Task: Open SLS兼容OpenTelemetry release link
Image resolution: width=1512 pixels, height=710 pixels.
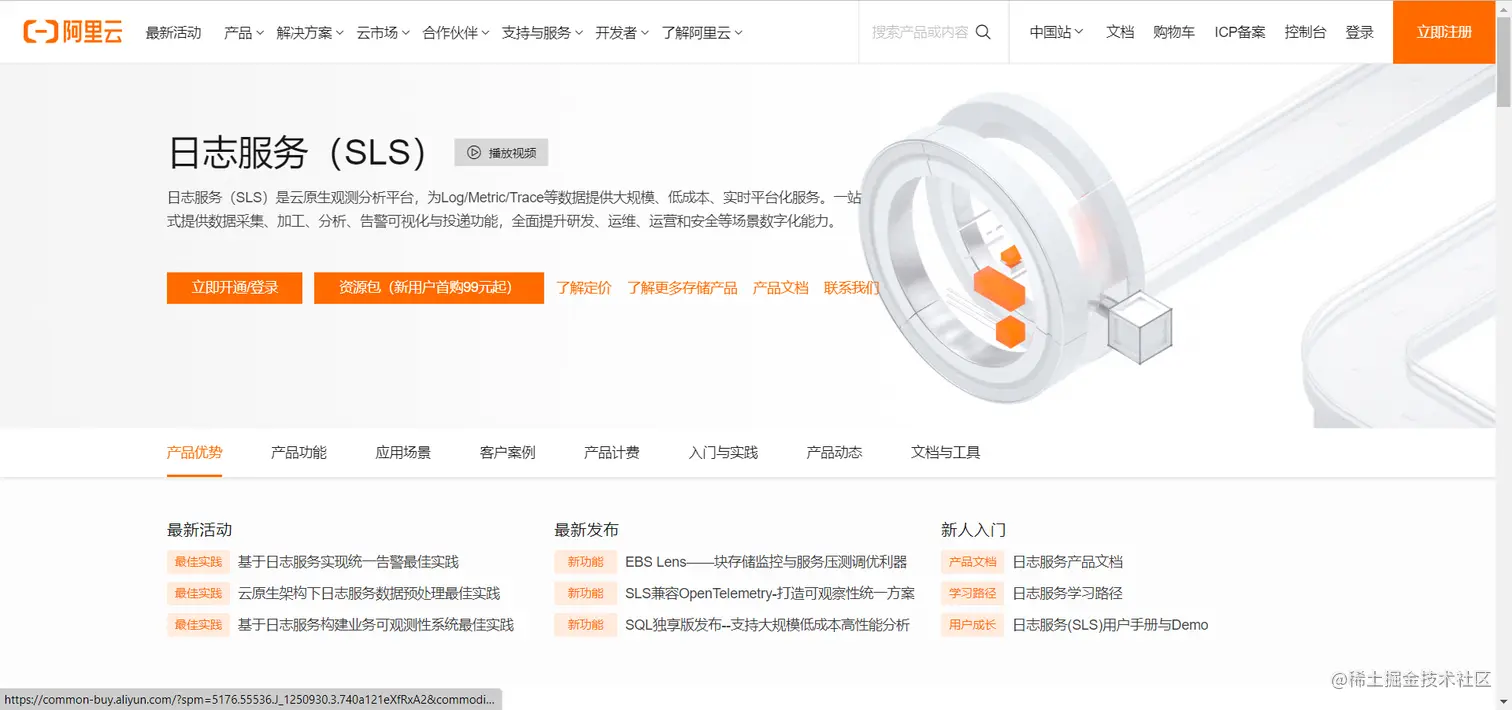Action: click(770, 593)
